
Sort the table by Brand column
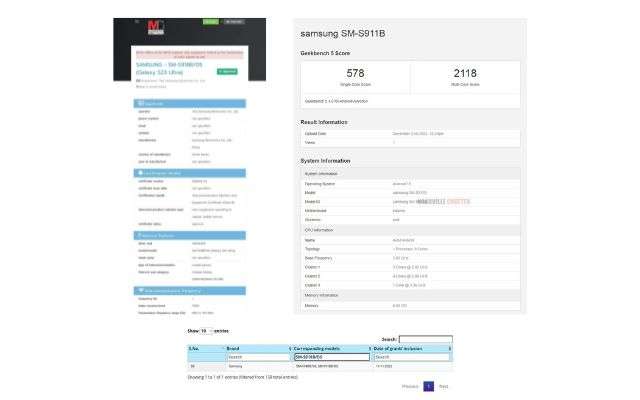[x=259, y=349]
